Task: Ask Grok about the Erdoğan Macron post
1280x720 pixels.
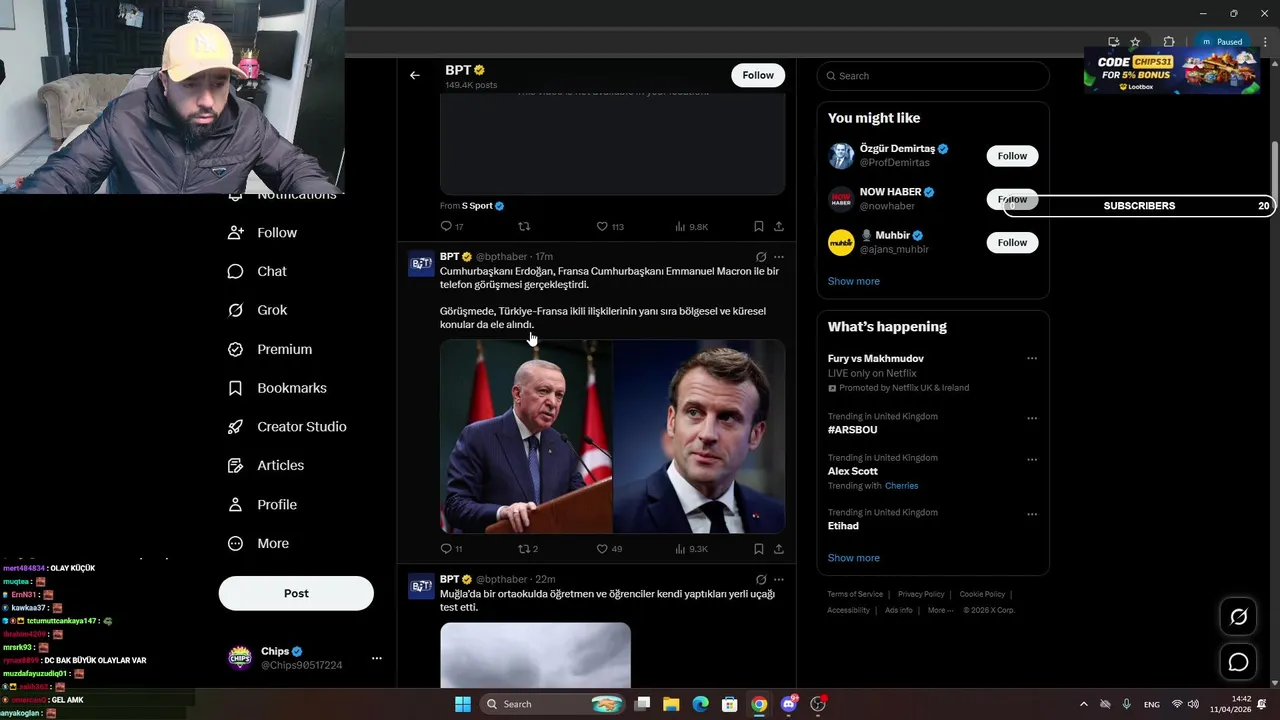Action: 761,257
